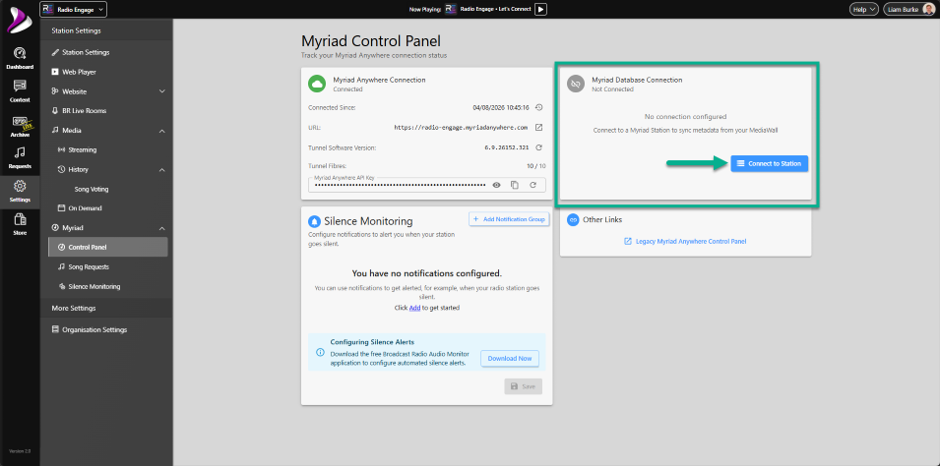Image resolution: width=940 pixels, height=466 pixels.
Task: Click the grey Not Connected link icon
Action: (x=576, y=84)
